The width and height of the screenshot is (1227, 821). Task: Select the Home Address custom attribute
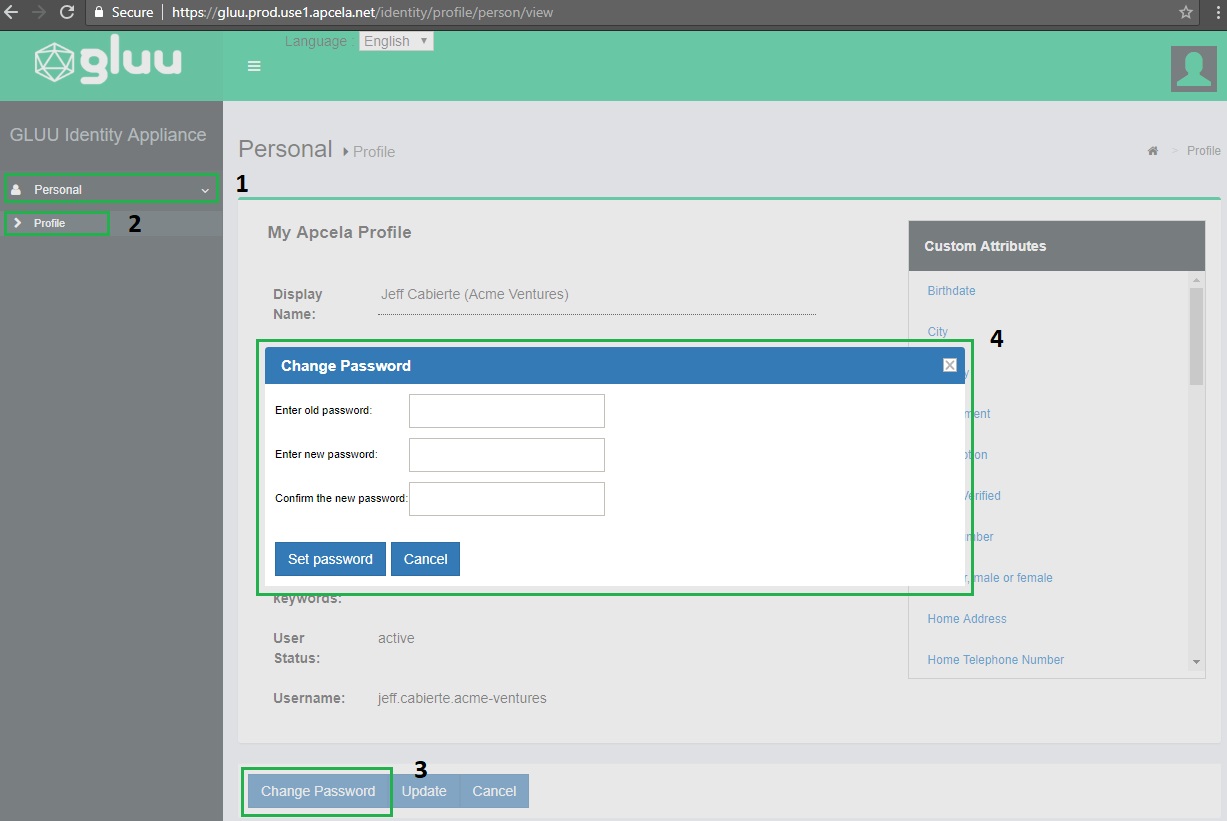(967, 619)
